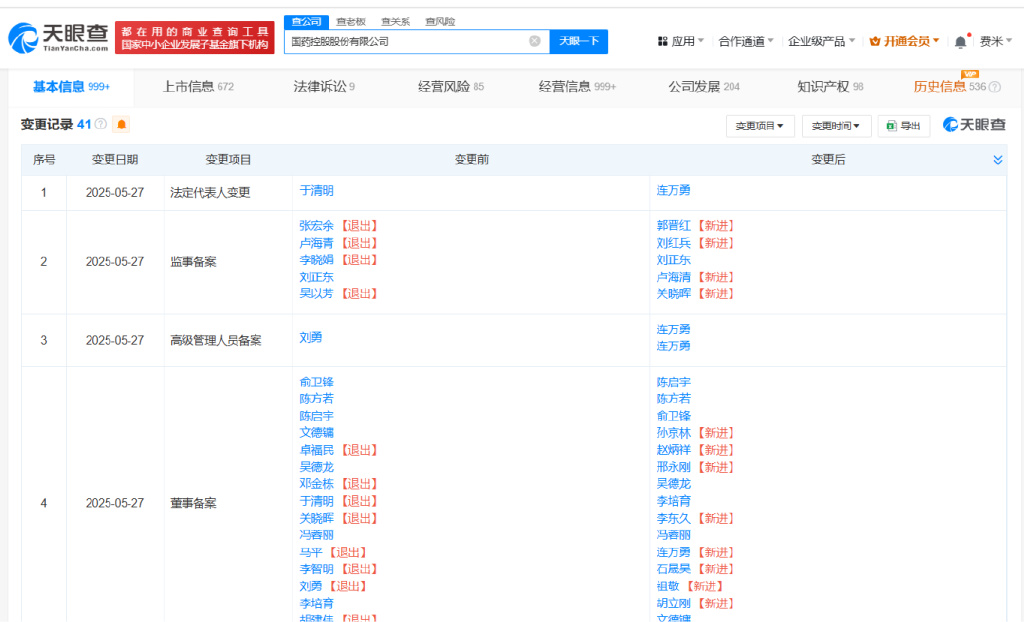The width and height of the screenshot is (1024, 622).
Task: Click the orange alert bell beside 变更记录
Action: pos(121,124)
